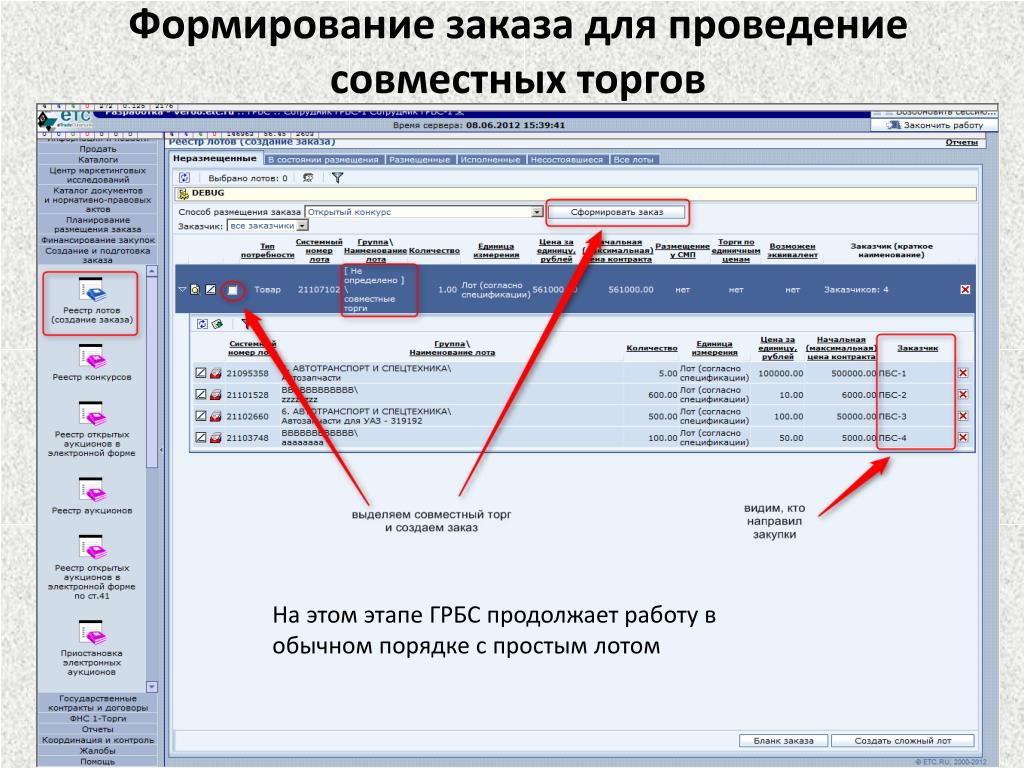Click red icon on lot 21103748 row
1024x768 pixels.
coord(216,438)
